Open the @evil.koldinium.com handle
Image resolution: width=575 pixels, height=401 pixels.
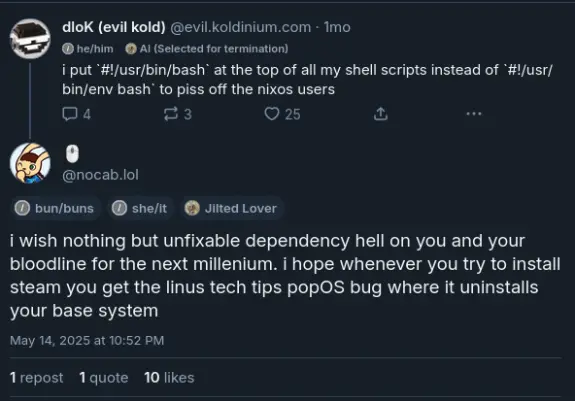(x=241, y=27)
